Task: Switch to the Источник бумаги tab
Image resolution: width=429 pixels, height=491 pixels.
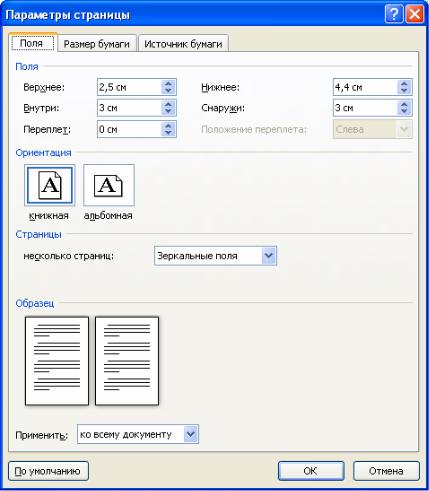Action: pyautogui.click(x=183, y=44)
